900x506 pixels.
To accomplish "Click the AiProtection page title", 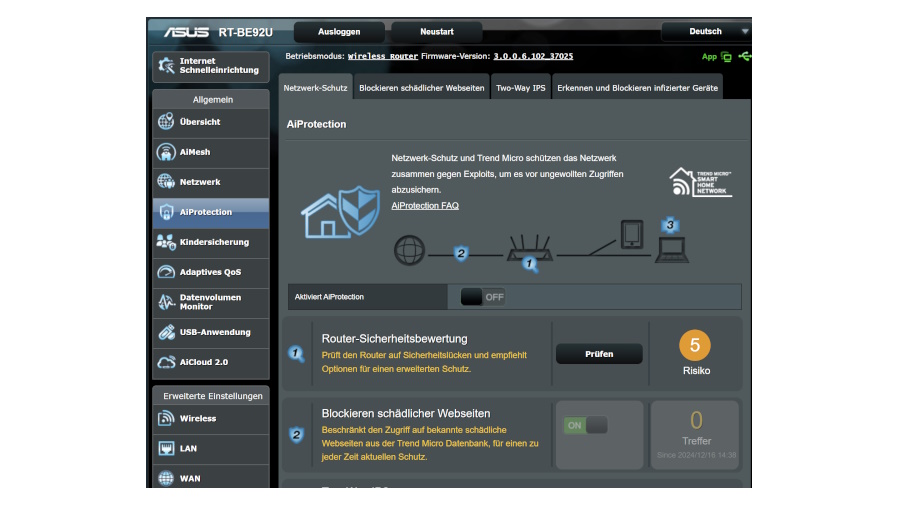I will click(x=316, y=124).
